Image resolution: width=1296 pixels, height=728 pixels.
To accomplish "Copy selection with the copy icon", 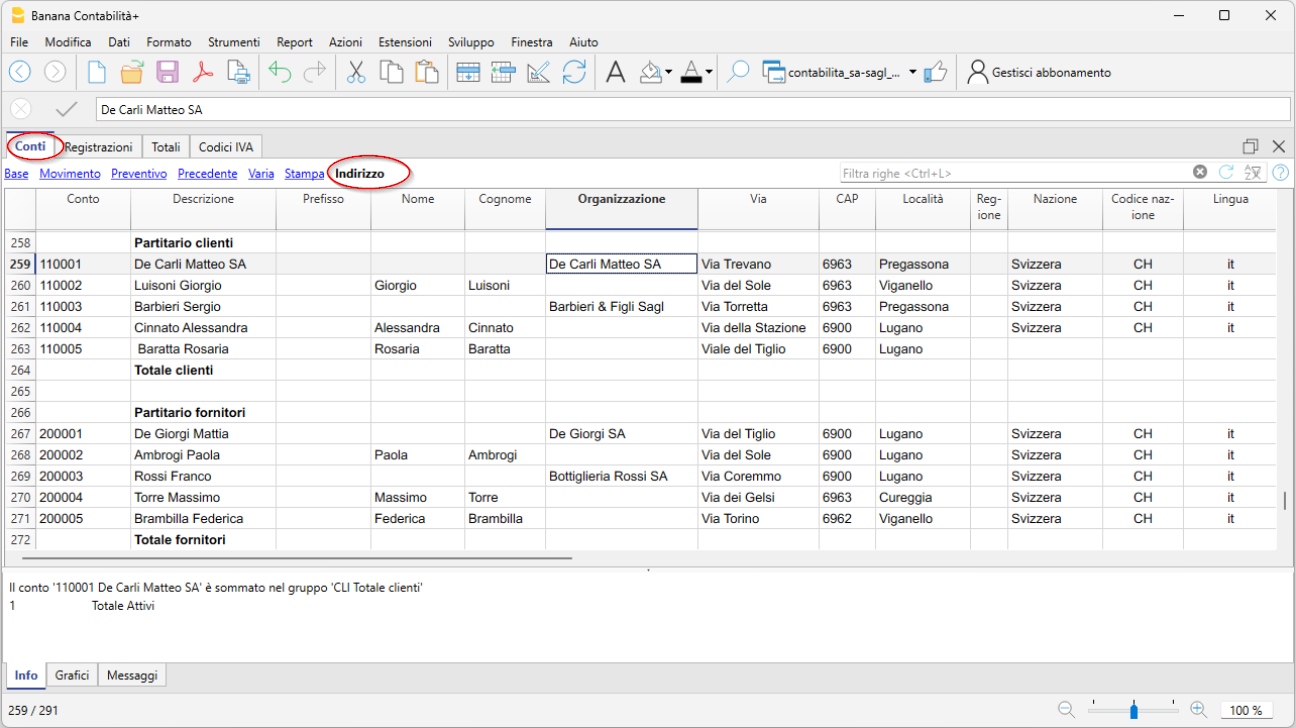I will point(391,72).
